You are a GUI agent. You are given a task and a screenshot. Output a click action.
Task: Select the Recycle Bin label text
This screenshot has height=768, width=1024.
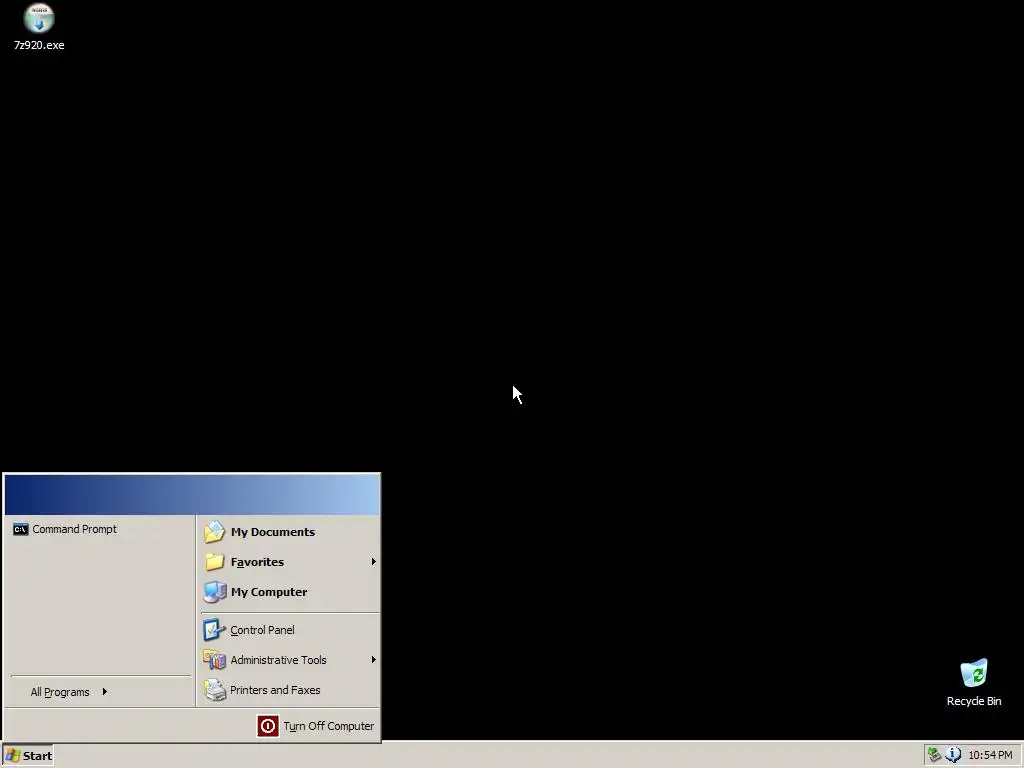coord(974,701)
